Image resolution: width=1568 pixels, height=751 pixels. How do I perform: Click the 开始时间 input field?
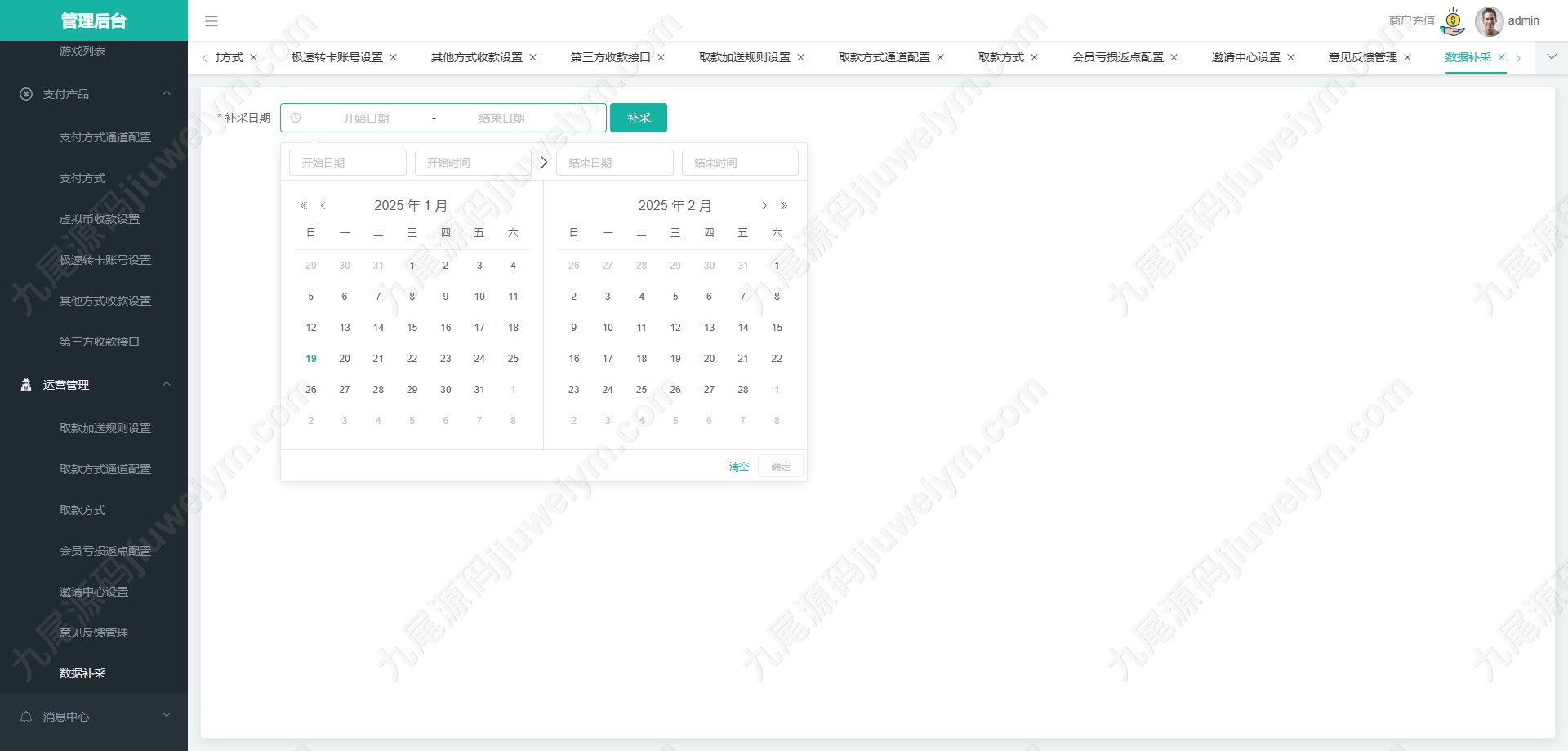click(473, 163)
